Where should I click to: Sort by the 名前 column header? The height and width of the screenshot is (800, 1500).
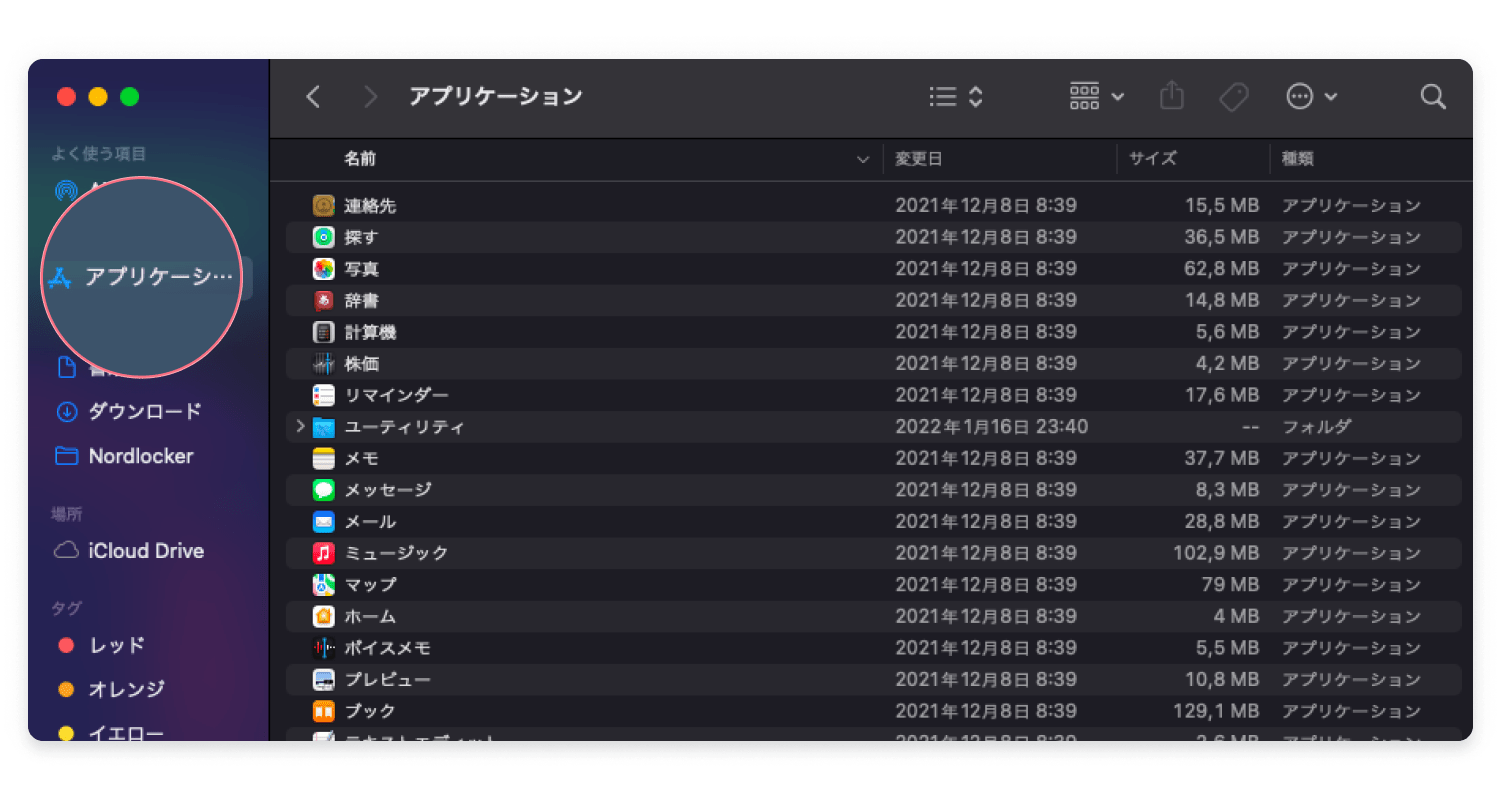(360, 159)
